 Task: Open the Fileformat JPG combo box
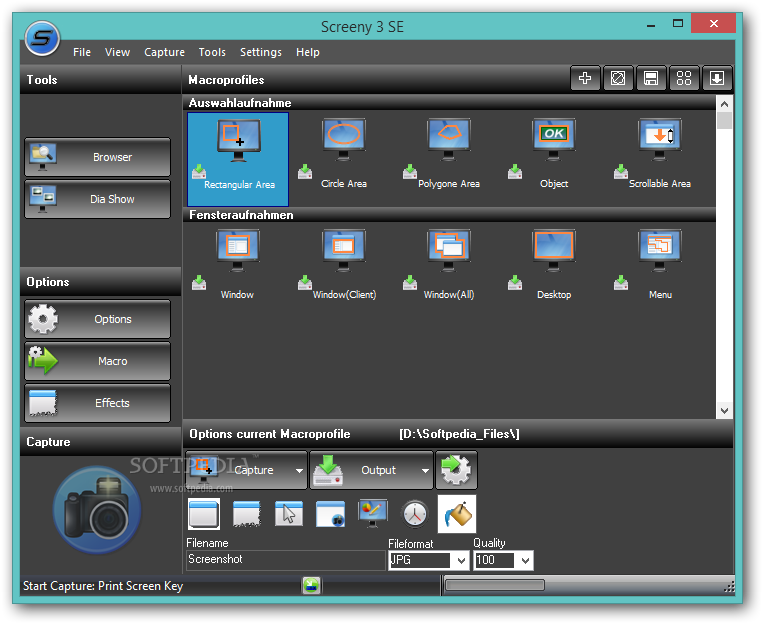pyautogui.click(x=429, y=560)
